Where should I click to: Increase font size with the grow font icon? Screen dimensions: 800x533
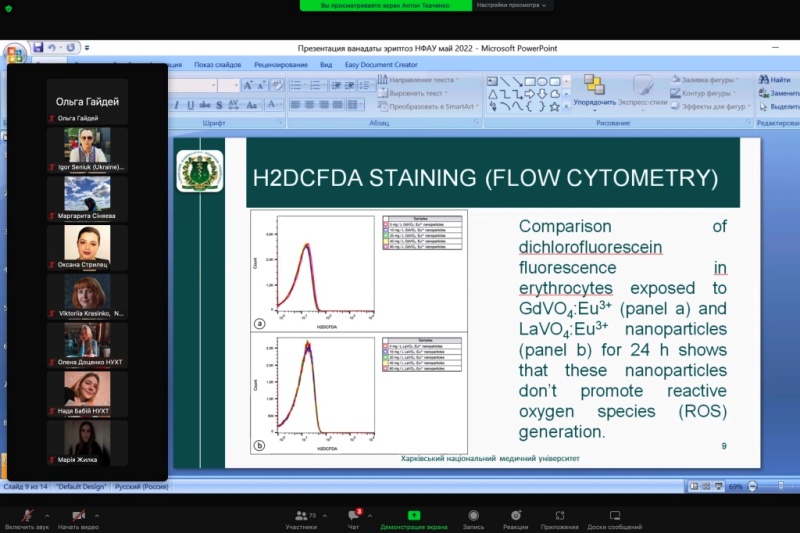(248, 85)
